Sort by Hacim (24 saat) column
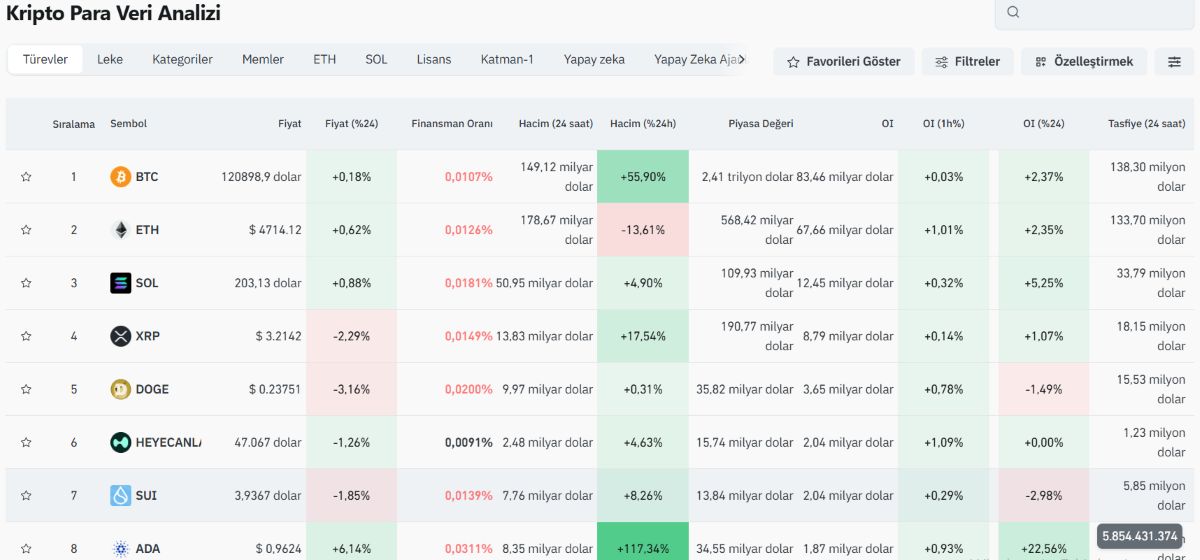The height and width of the screenshot is (560, 1200). [x=556, y=124]
